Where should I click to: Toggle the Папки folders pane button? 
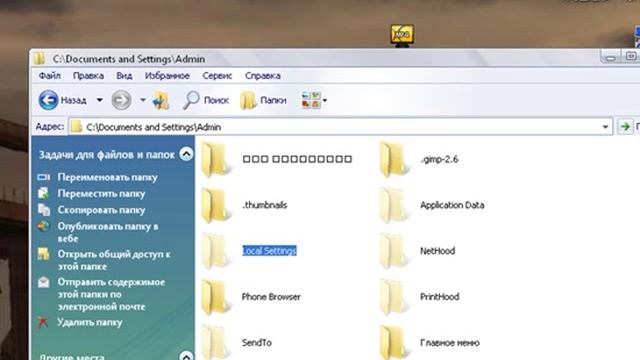point(263,100)
